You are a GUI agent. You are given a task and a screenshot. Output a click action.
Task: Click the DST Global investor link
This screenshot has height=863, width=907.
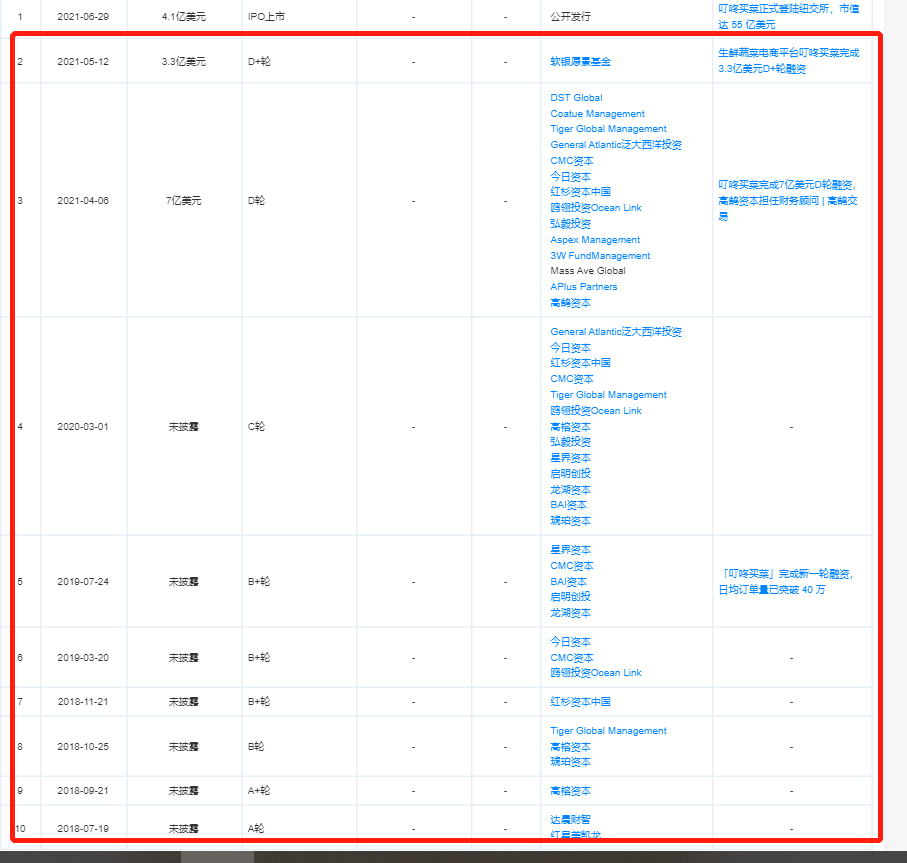576,98
